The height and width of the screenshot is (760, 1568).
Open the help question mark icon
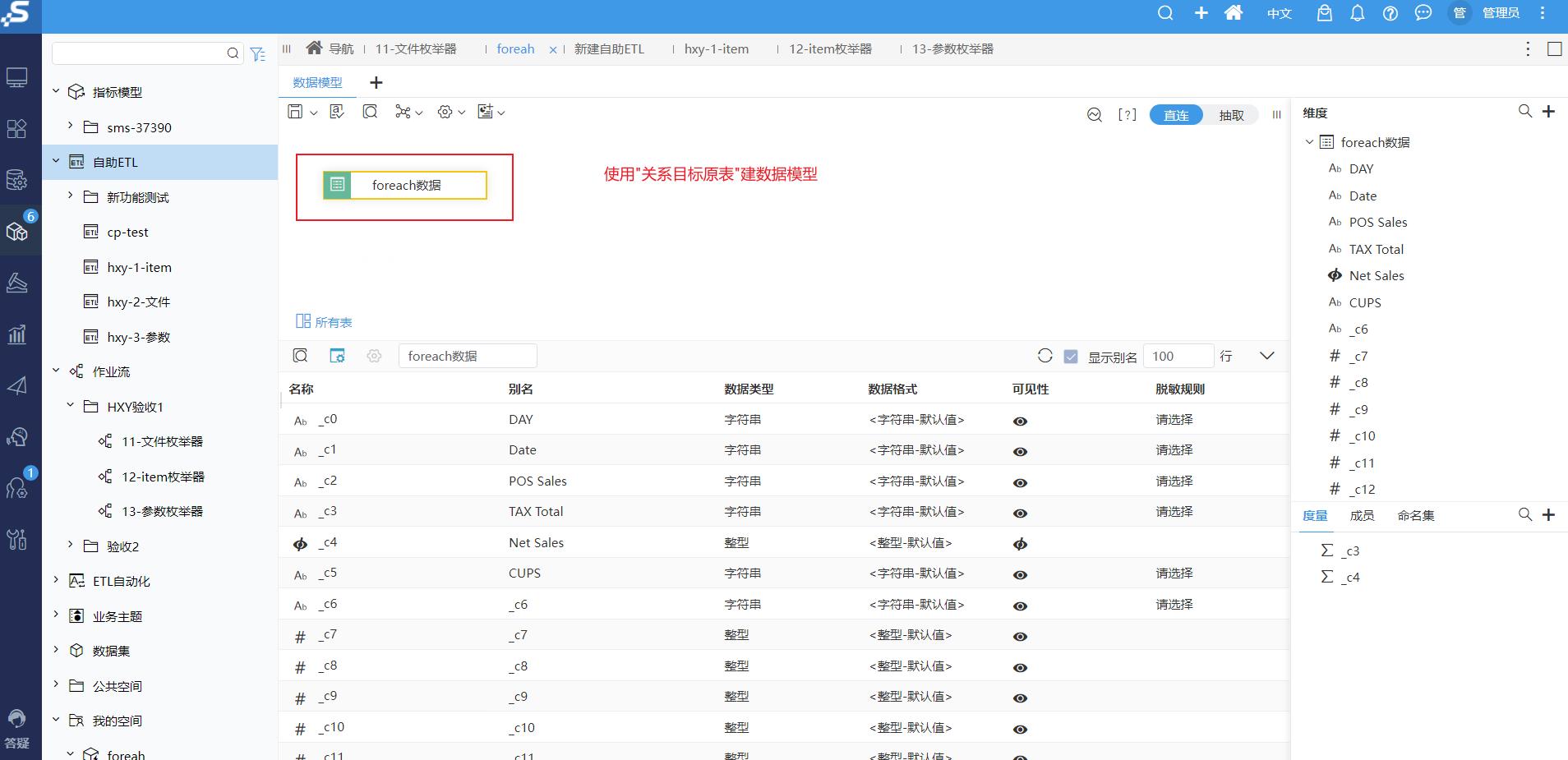click(1390, 13)
